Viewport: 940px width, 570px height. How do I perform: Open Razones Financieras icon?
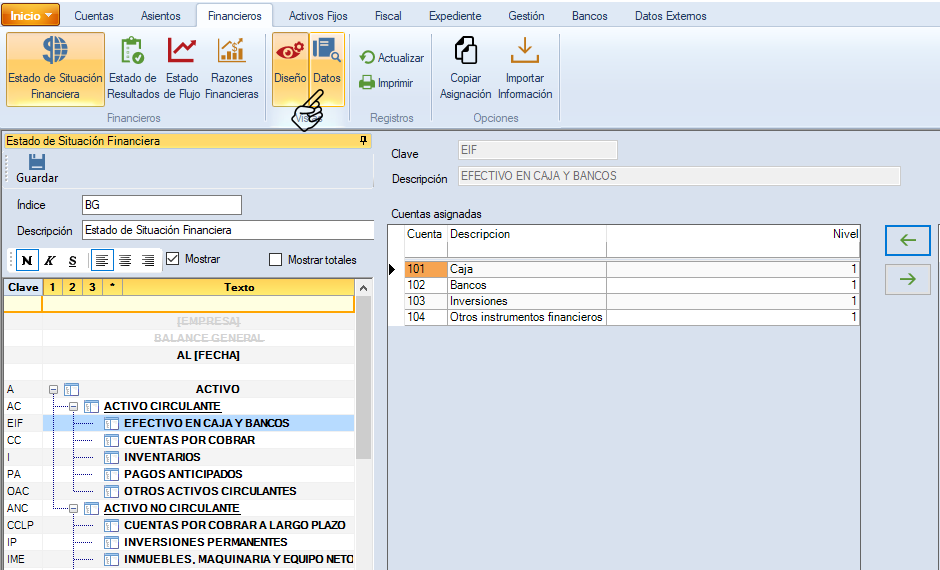232,68
